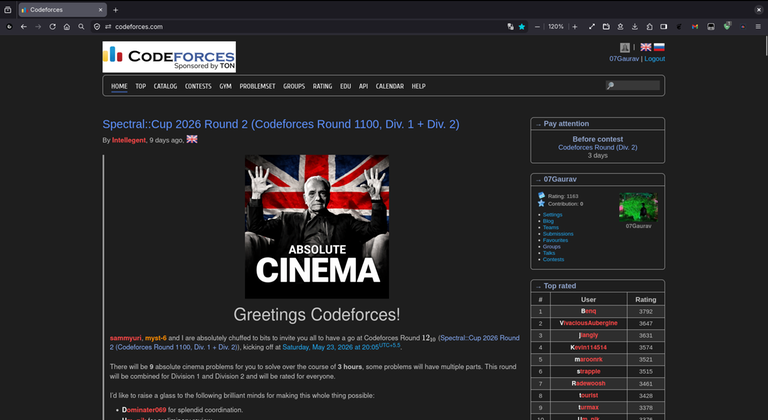The image size is (768, 420).
Task: Click the fullscreen diagonal arrow icon
Action: (x=592, y=27)
